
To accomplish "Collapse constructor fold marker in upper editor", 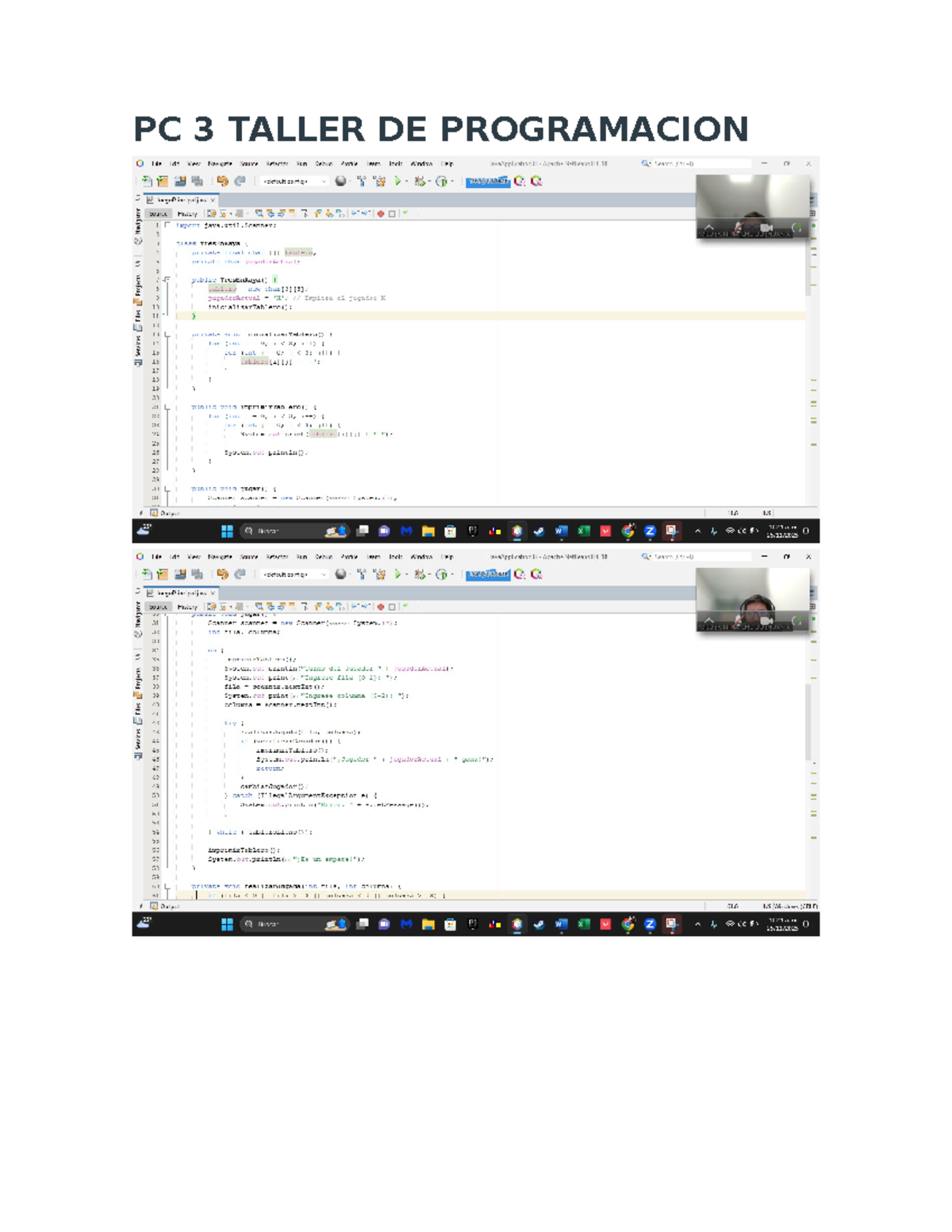I will point(167,280).
